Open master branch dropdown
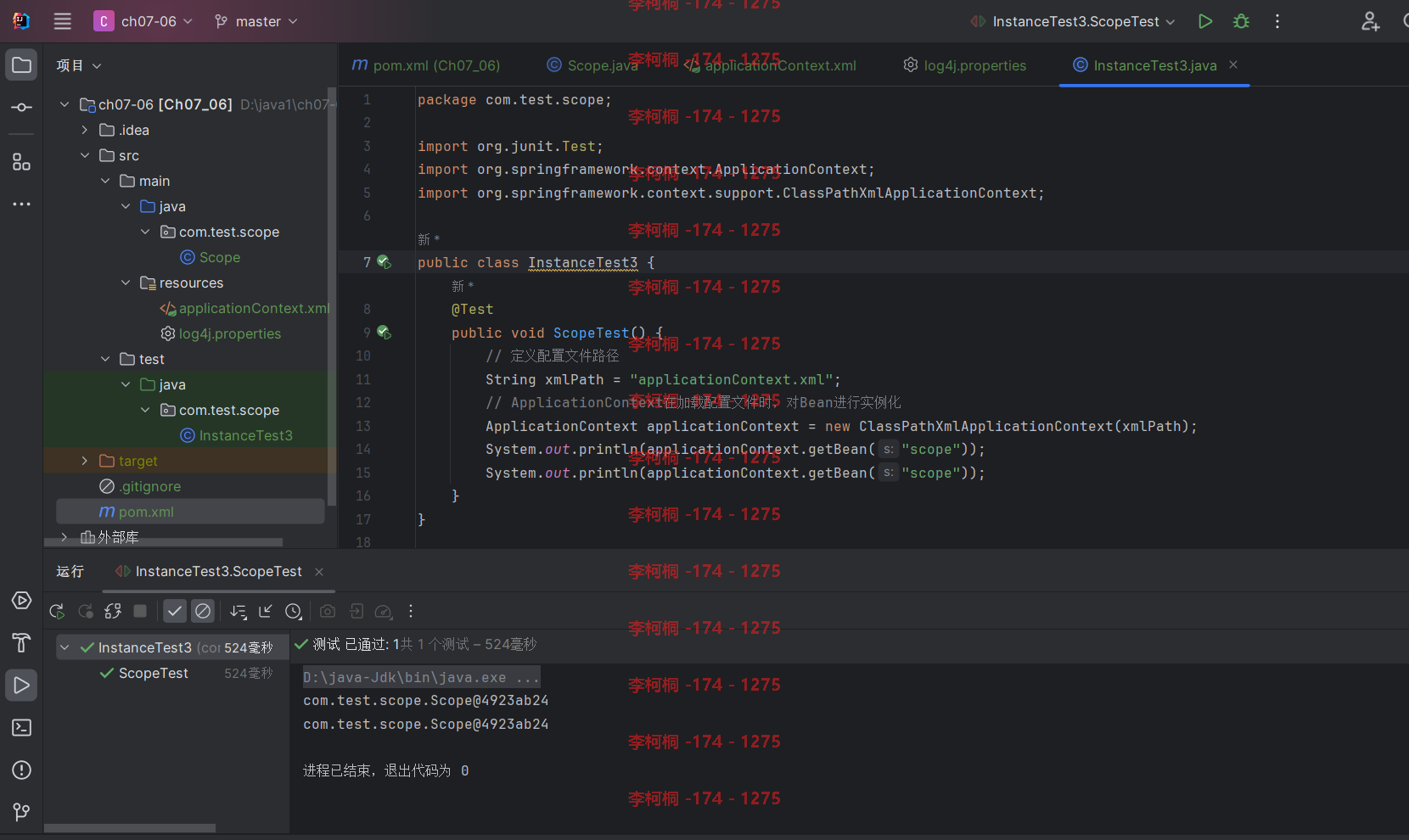 [256, 21]
